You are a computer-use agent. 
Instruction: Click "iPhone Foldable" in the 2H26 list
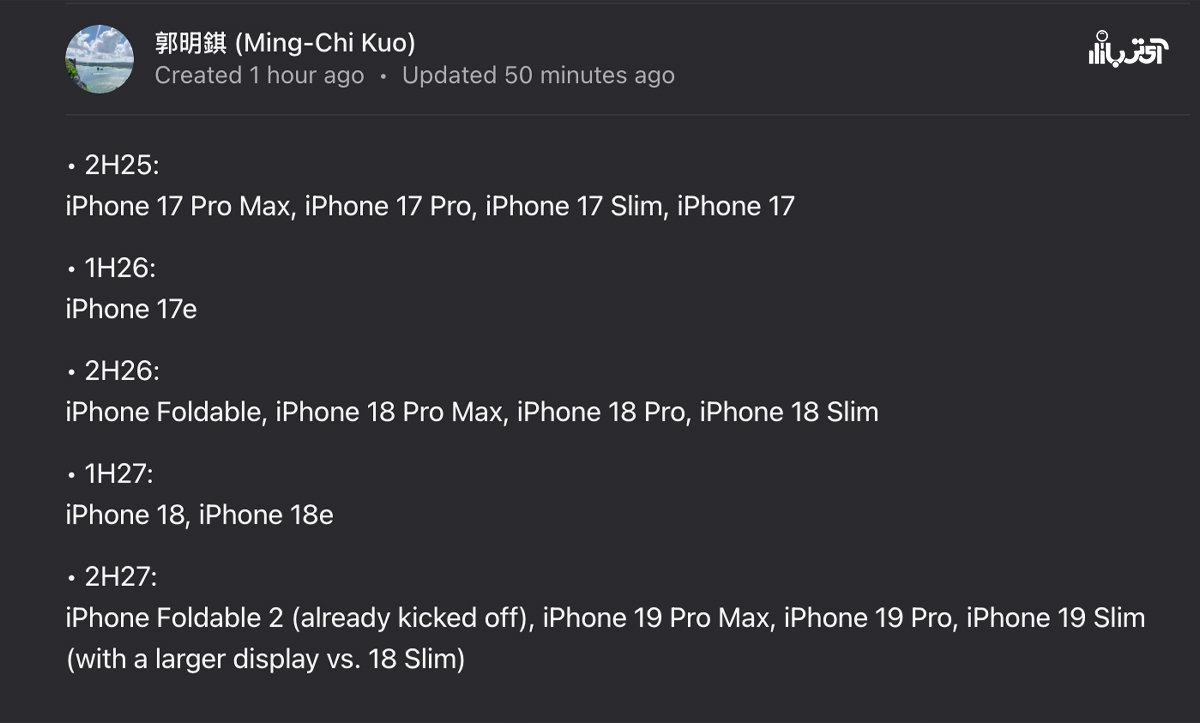click(x=163, y=412)
